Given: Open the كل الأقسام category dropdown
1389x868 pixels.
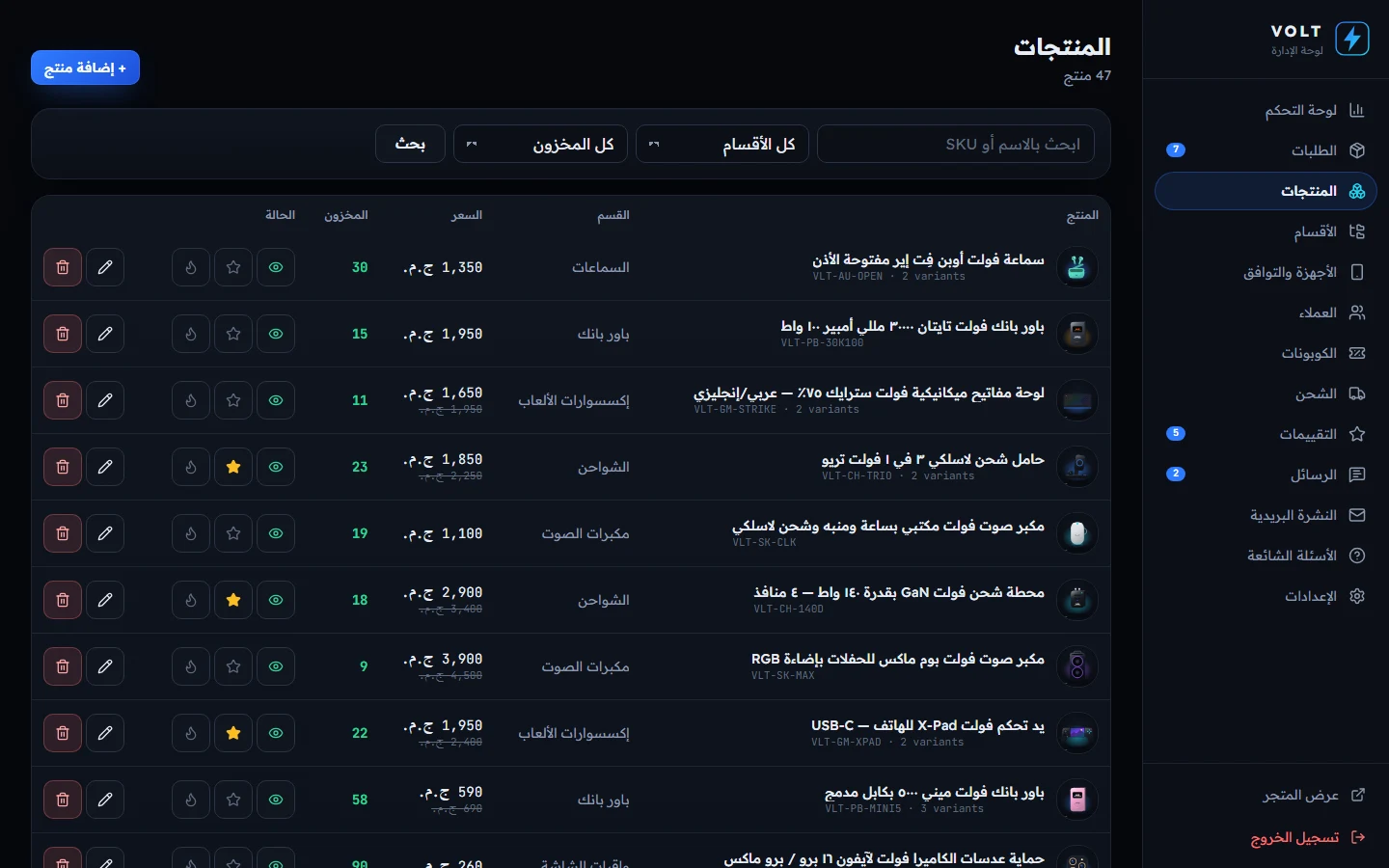Looking at the screenshot, I should pyautogui.click(x=722, y=144).
